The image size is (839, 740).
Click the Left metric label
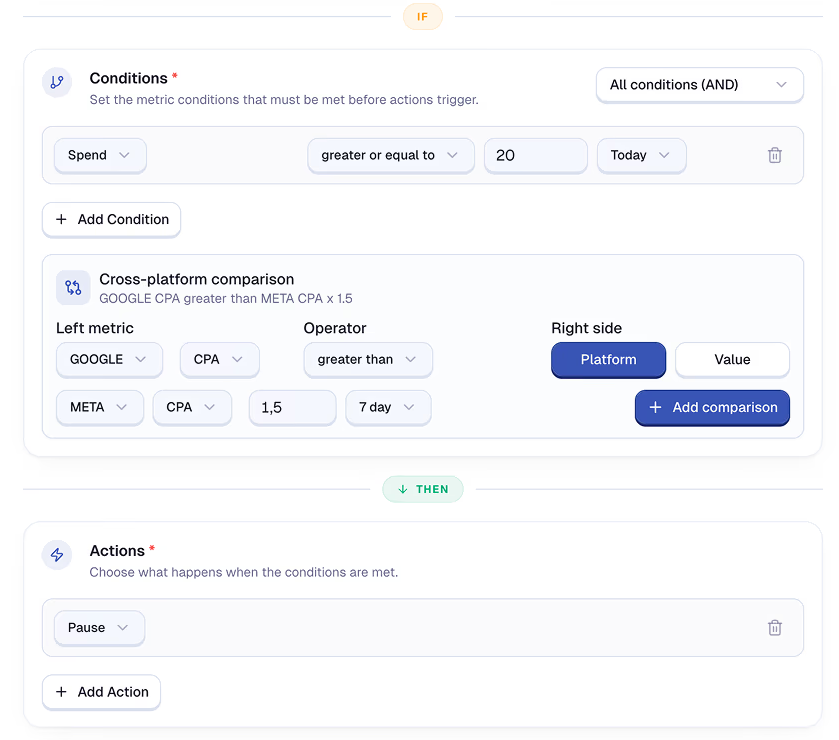pos(95,328)
